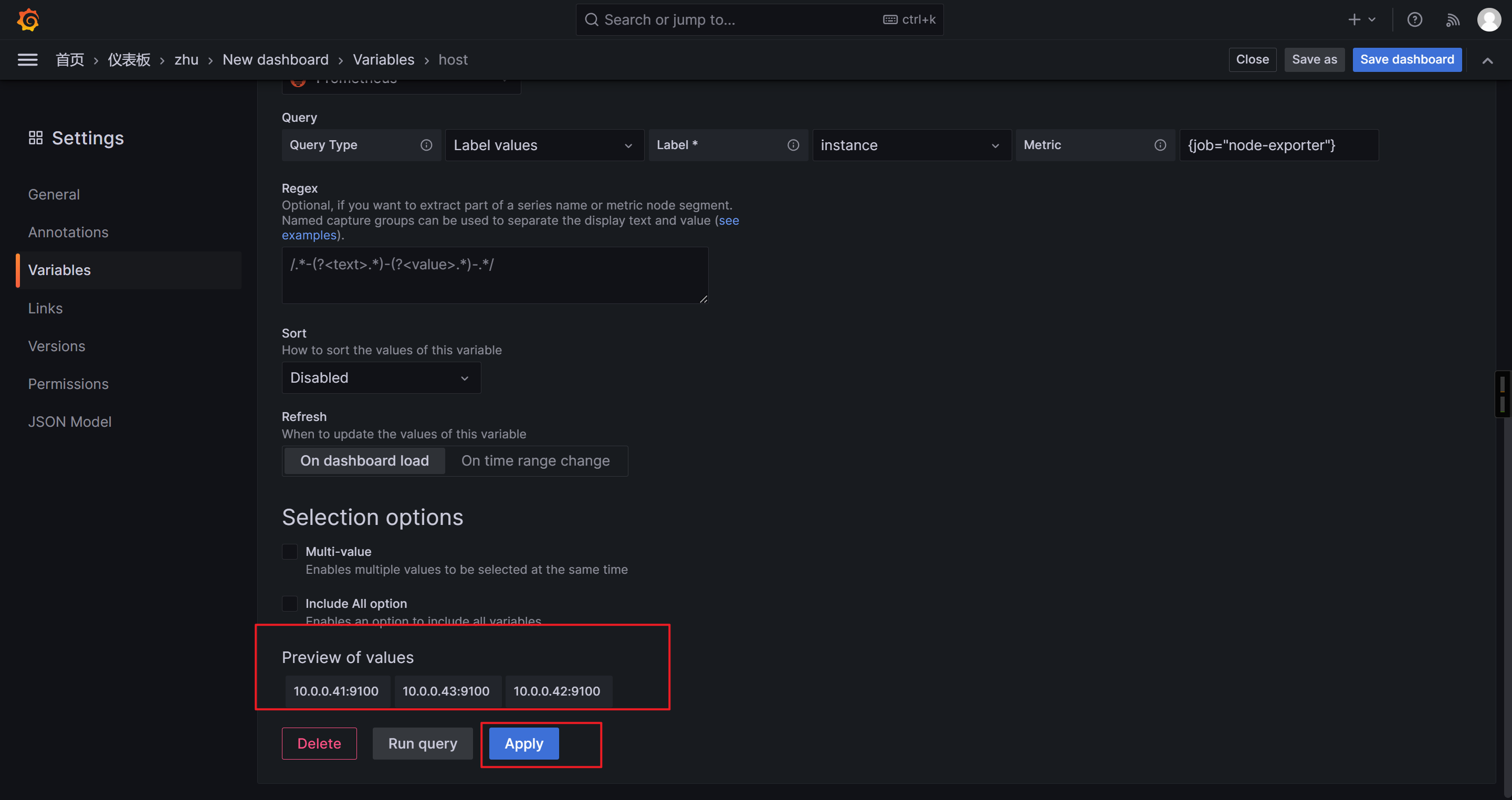Click the Grafana logo icon
The image size is (1512, 800).
[x=28, y=20]
